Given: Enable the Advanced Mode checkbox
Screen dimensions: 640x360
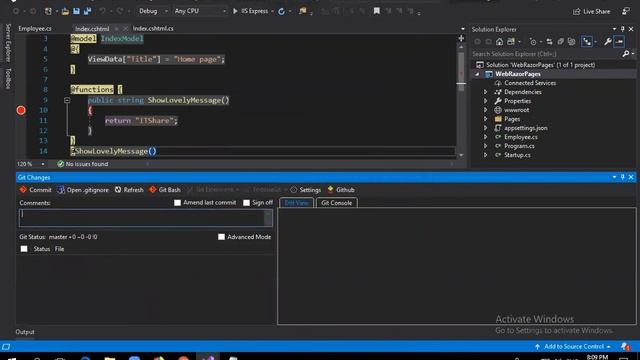Looking at the screenshot, I should (221, 237).
